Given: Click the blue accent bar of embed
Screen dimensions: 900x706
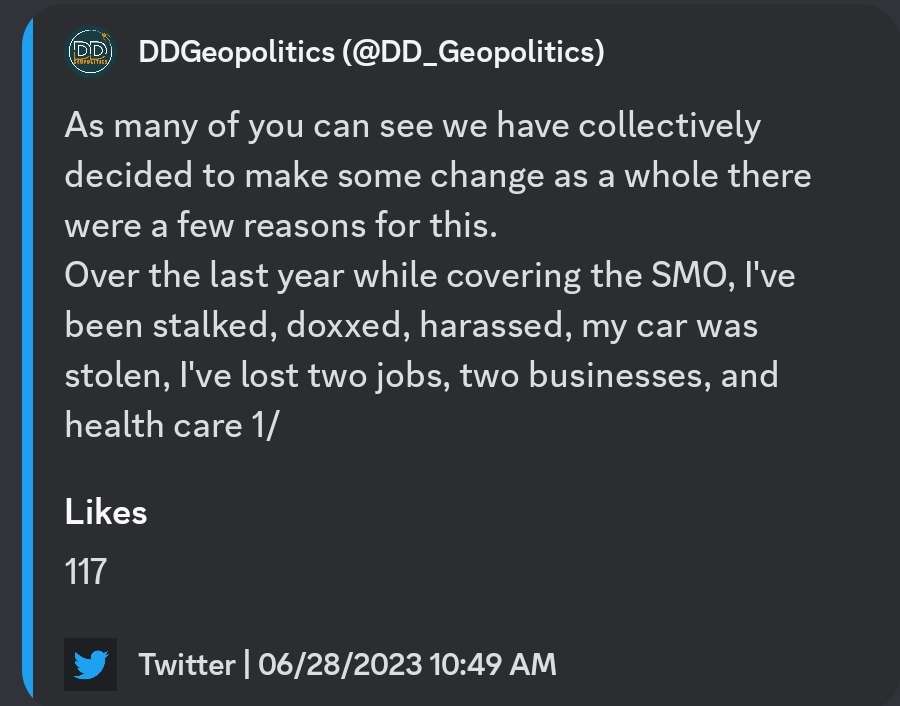Looking at the screenshot, I should click(x=28, y=353).
